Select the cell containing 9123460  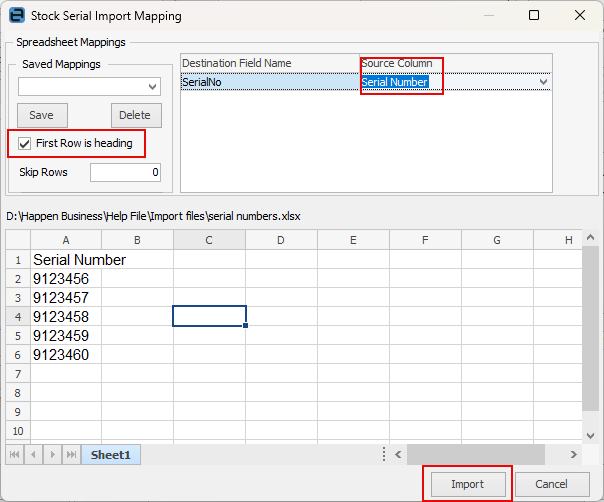66,354
